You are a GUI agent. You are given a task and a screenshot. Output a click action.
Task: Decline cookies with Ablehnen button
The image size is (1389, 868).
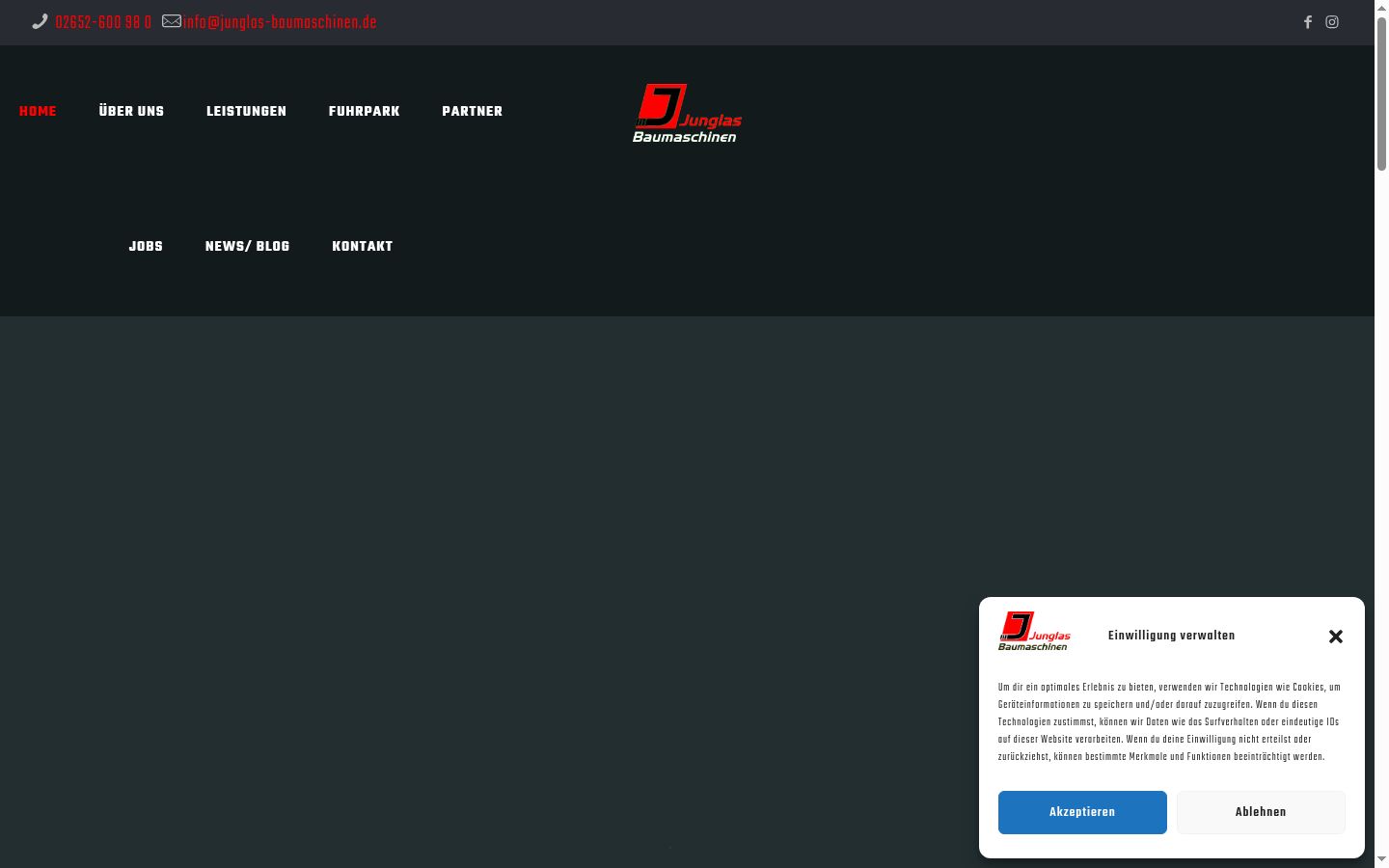[1261, 812]
